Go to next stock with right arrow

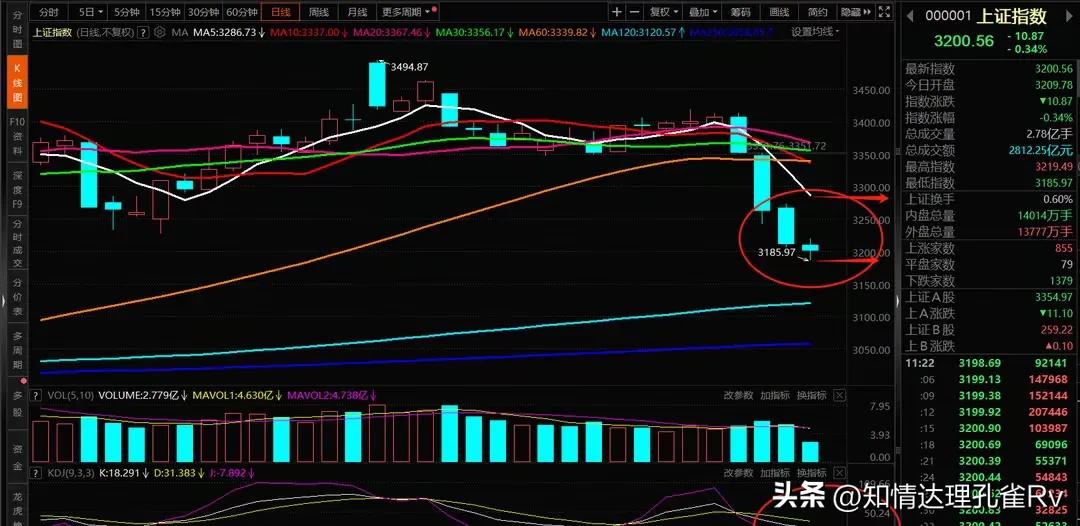pyautogui.click(x=1070, y=17)
